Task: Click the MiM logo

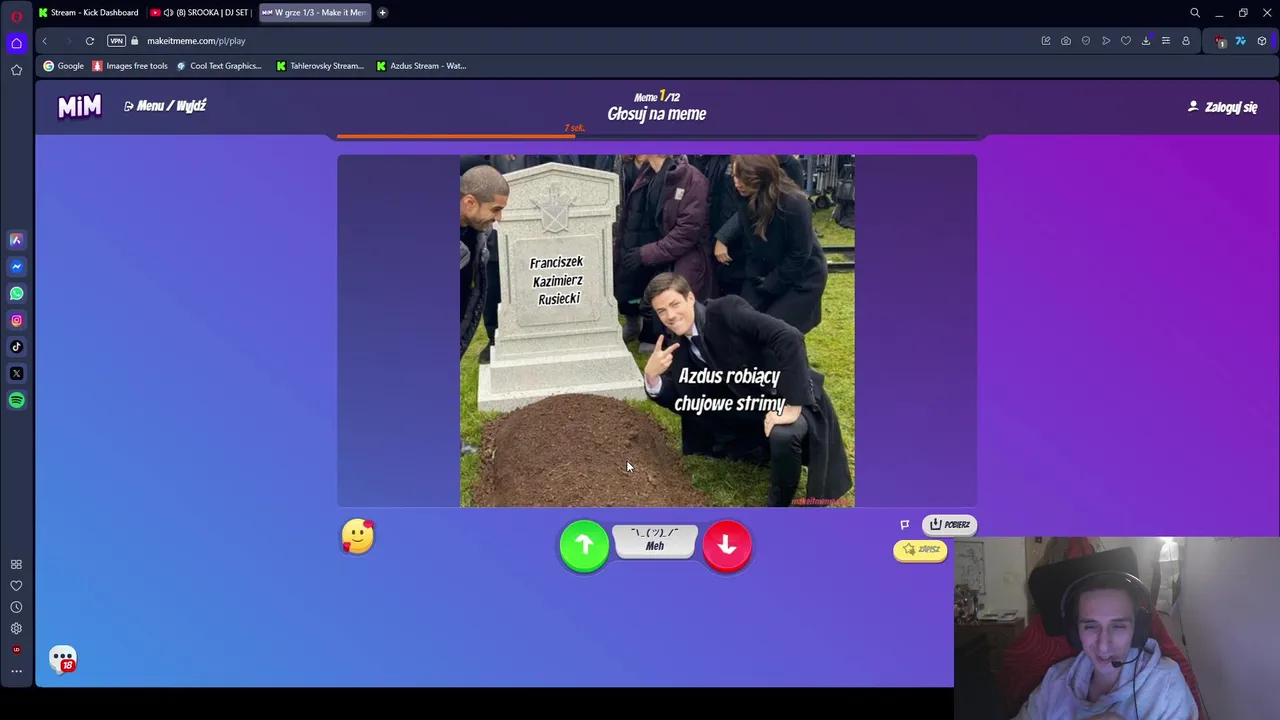Action: click(79, 106)
